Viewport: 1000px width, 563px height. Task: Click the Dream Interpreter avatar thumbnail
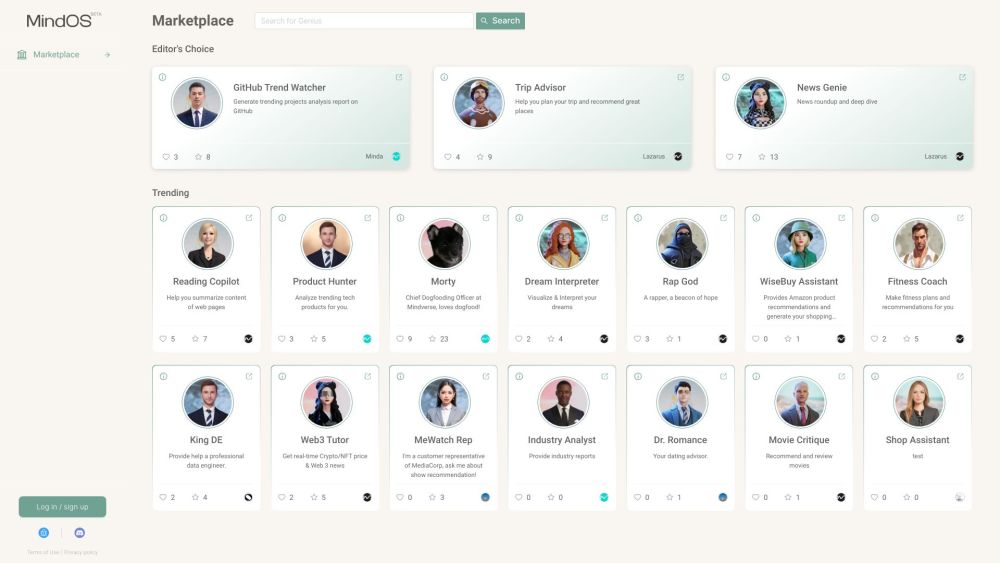563,244
